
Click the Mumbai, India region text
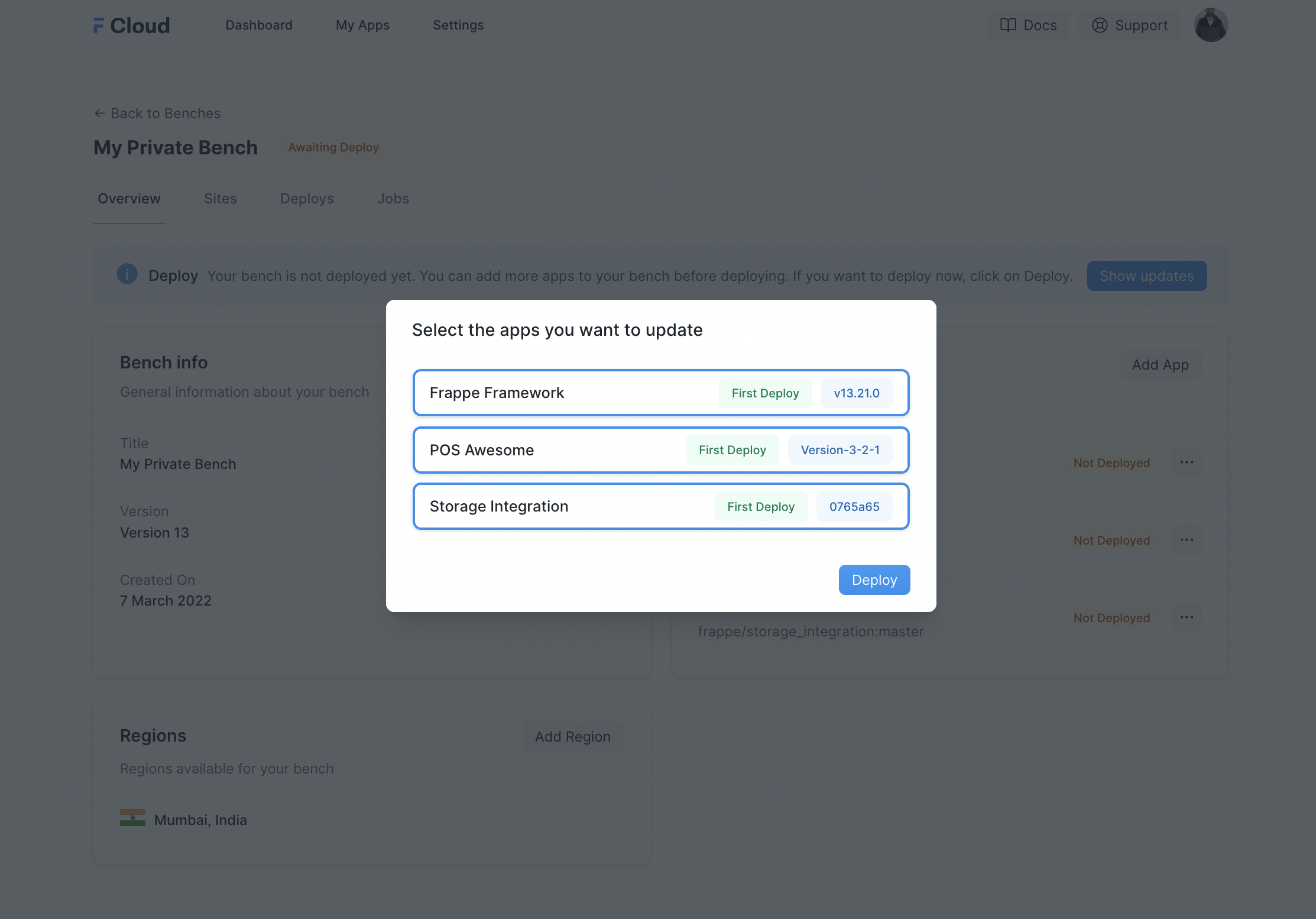(x=200, y=820)
